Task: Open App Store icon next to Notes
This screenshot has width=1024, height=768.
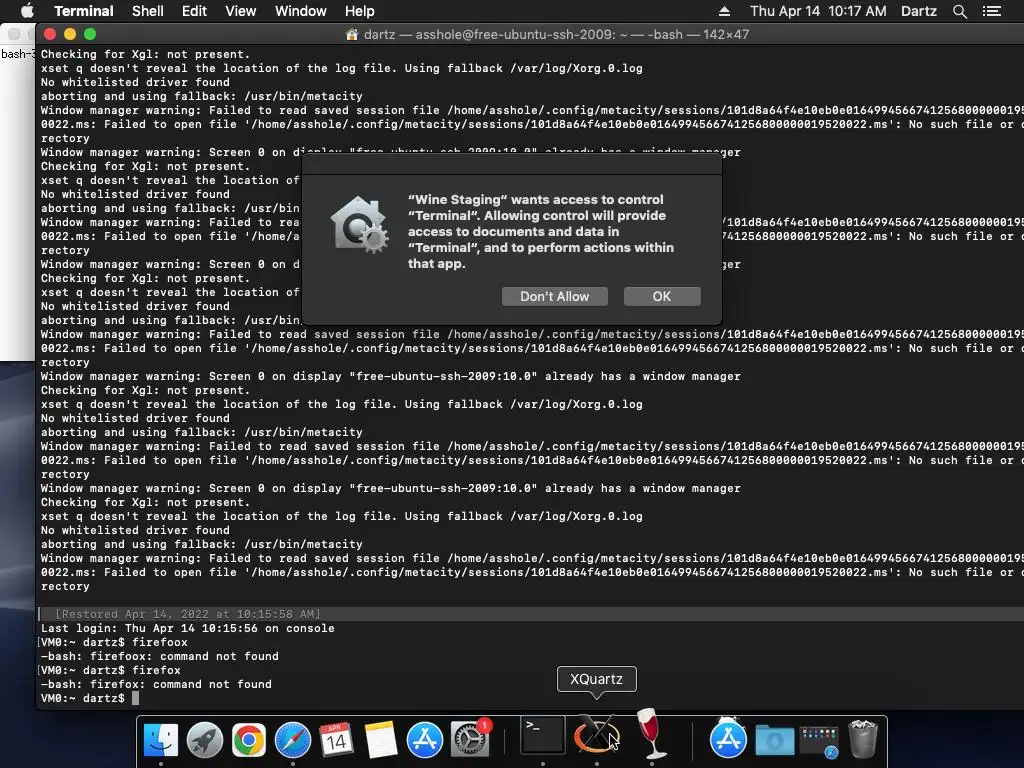Action: click(424, 740)
